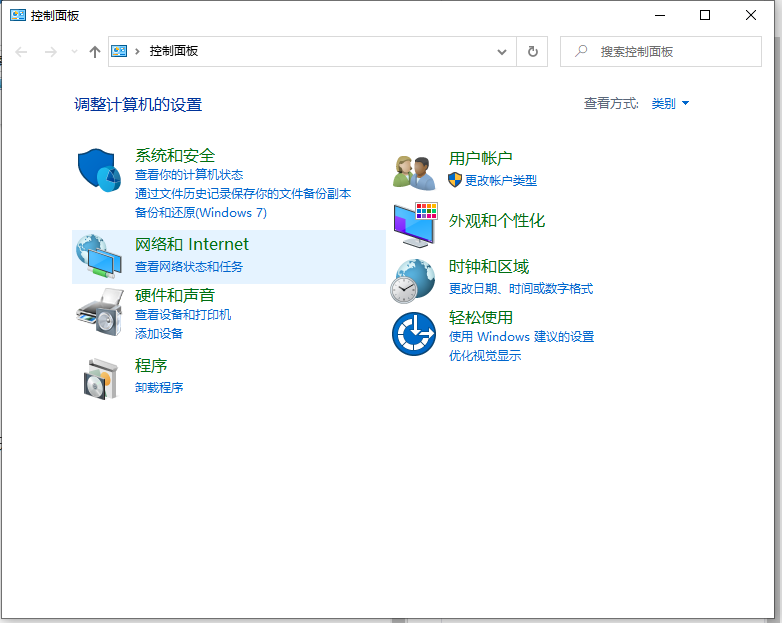Click the Hardware and Sound printer icon
782x623 pixels.
point(99,313)
